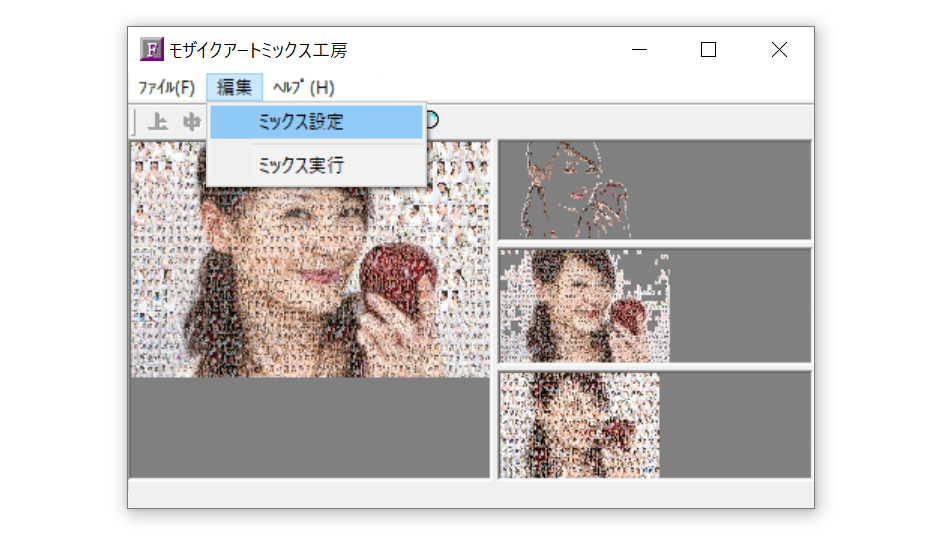Screen dimensions: 950x540
Task: Minimize the モザイクアートミックス工房 window
Action: (x=640, y=50)
